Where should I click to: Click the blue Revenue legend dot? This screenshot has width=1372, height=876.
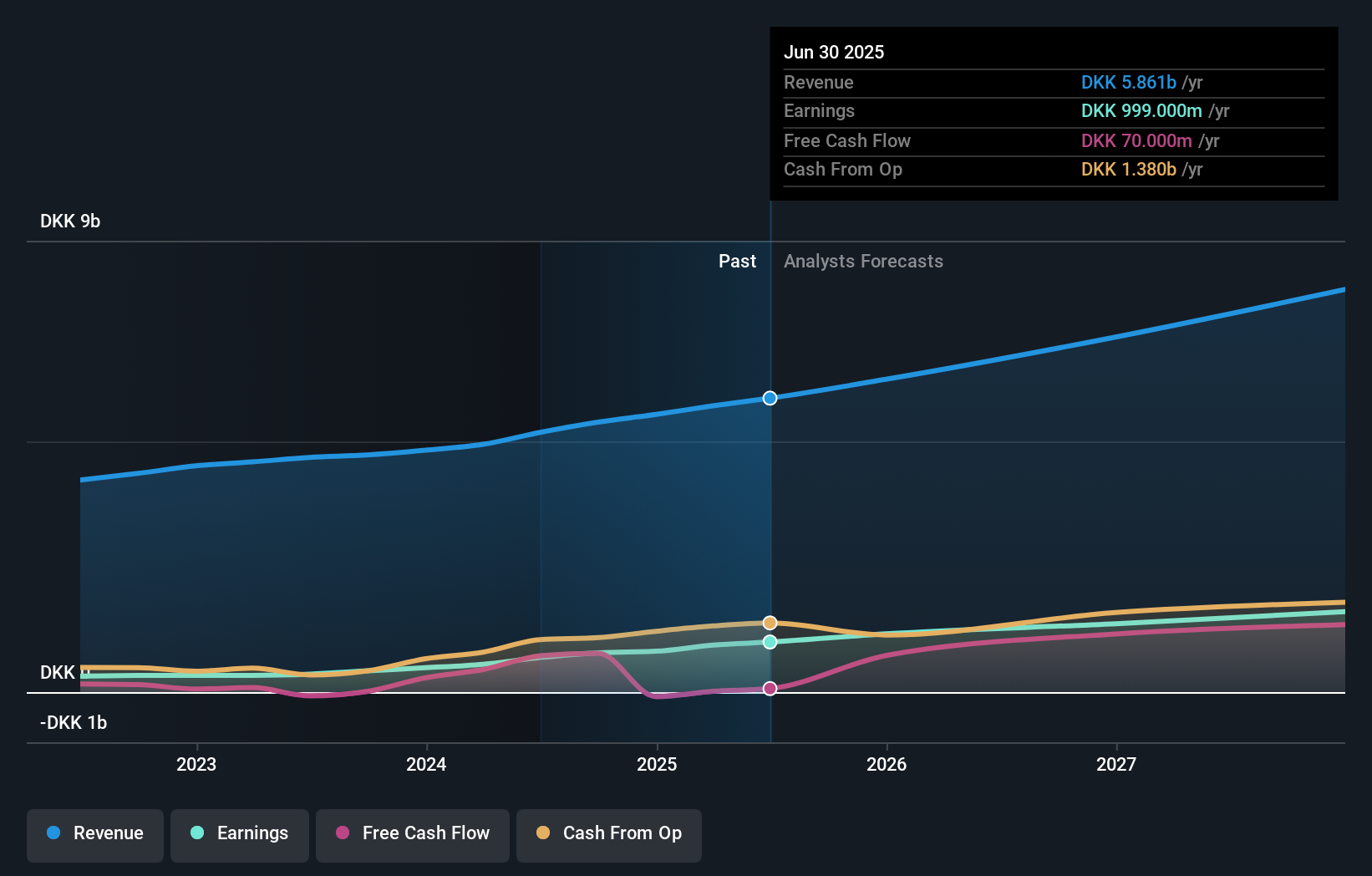[53, 833]
